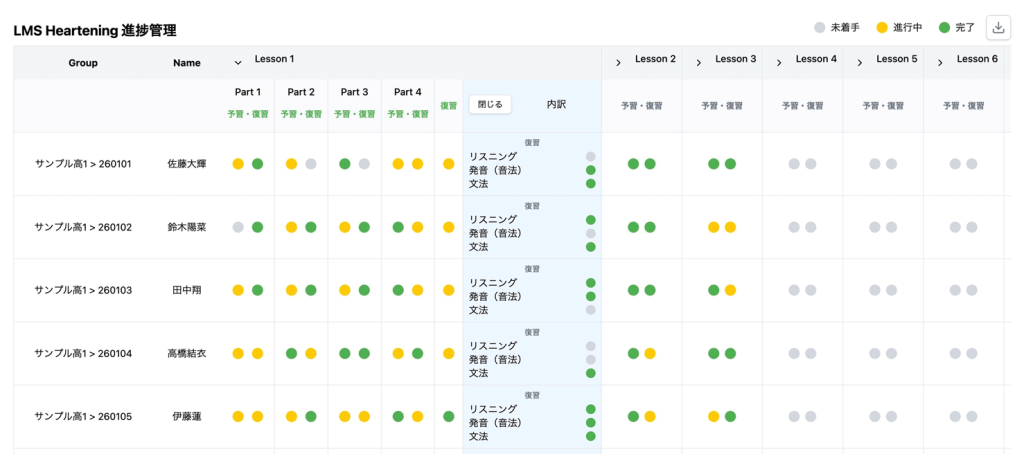1024x454 pixels.
Task: Expand the Lesson 5 column
Action: 859,62
